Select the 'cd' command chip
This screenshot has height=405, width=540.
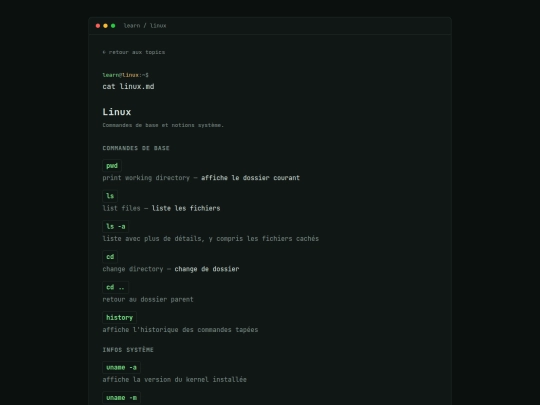[x=110, y=257]
